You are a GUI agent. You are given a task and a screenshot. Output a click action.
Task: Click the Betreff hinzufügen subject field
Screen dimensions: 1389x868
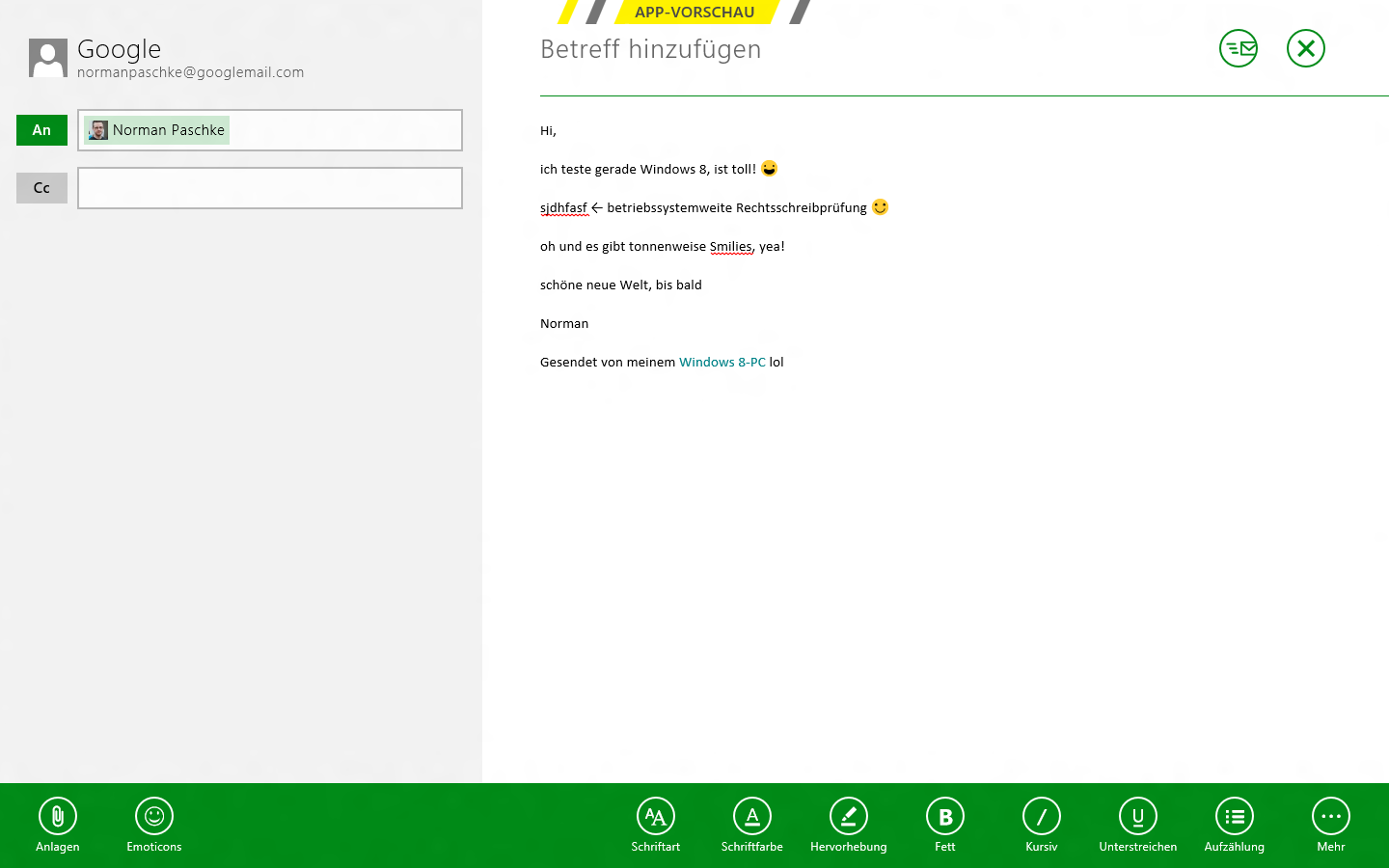click(x=651, y=49)
